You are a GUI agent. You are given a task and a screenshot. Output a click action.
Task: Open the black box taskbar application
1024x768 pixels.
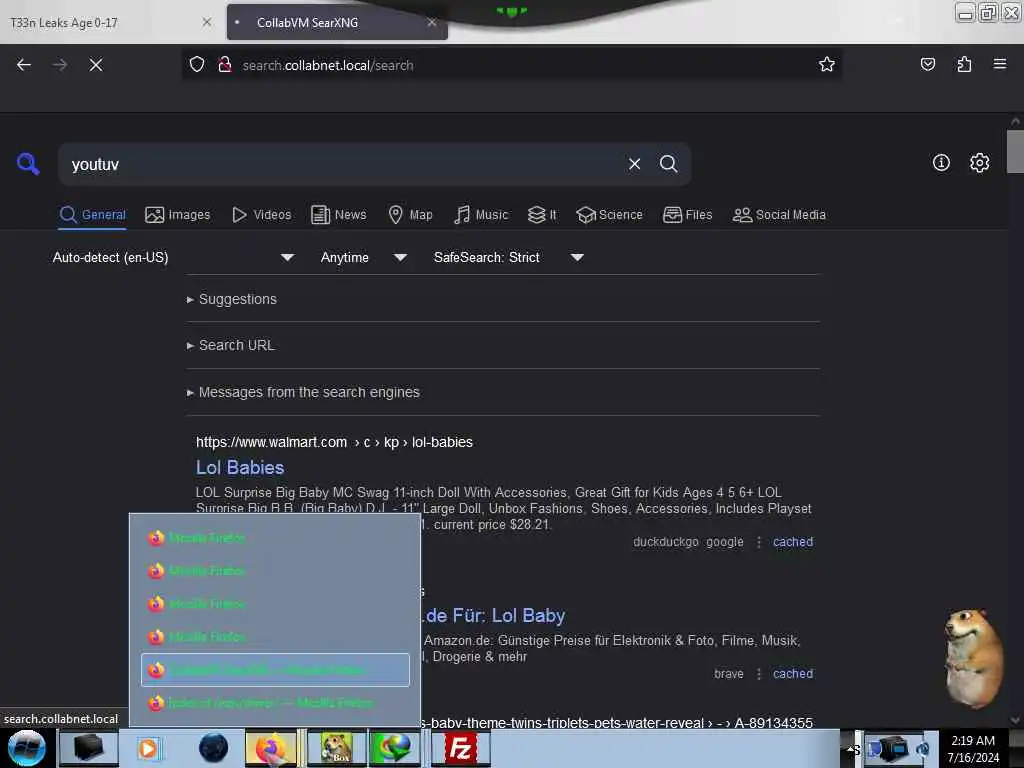click(89, 748)
